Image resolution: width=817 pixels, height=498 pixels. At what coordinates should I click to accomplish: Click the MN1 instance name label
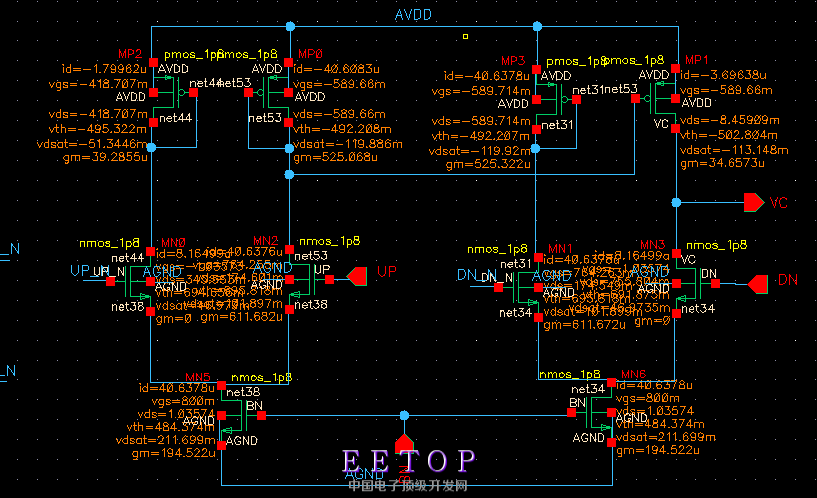click(560, 248)
